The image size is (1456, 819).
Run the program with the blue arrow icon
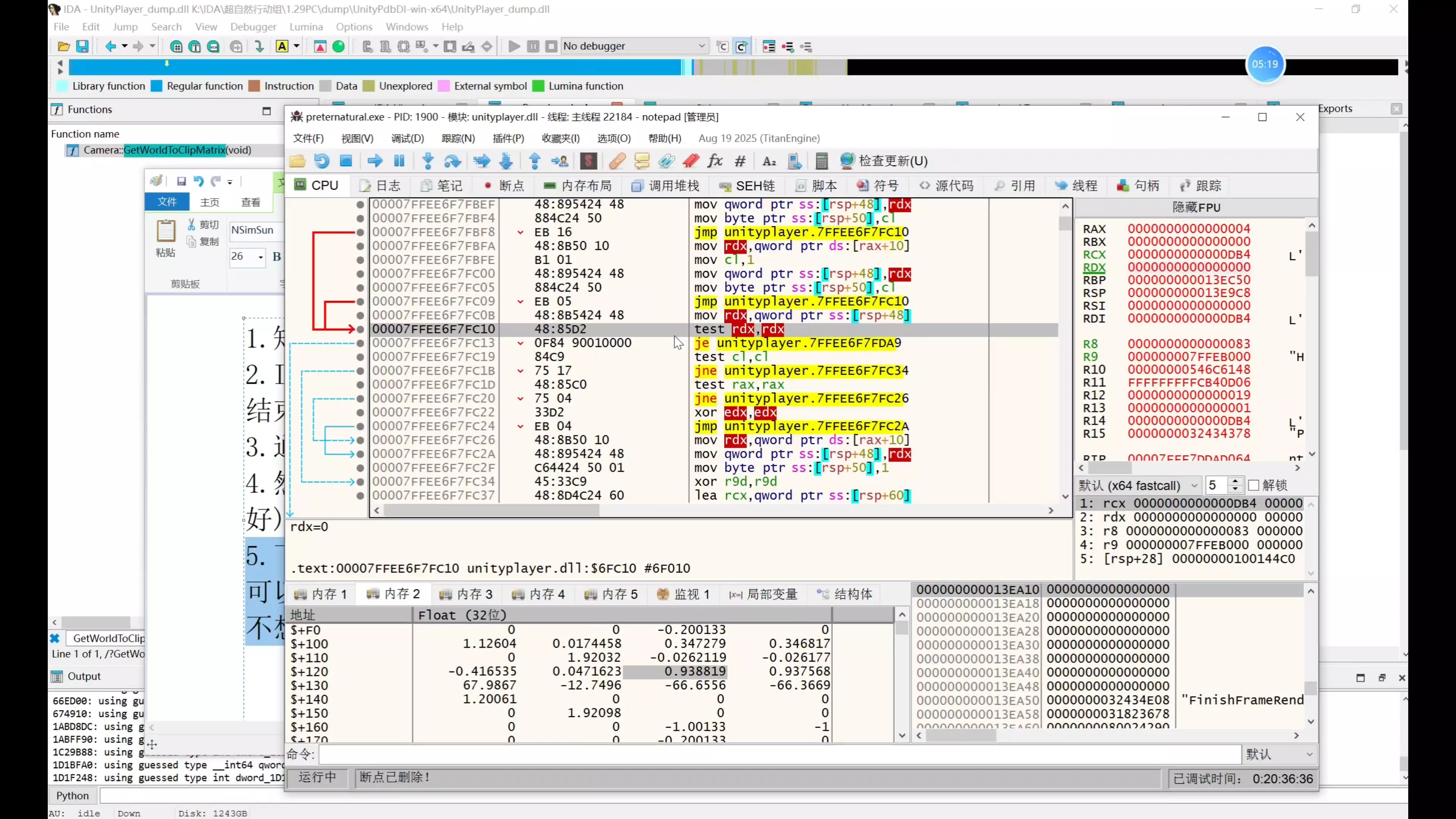tap(375, 161)
